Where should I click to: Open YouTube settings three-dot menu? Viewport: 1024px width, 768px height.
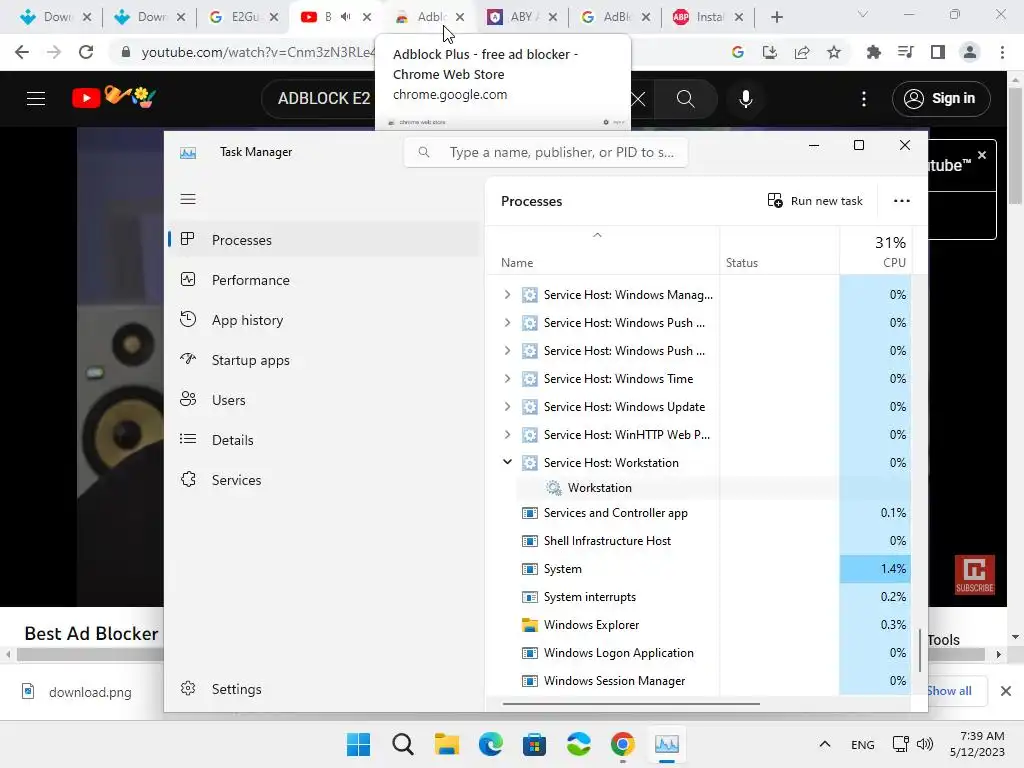[x=863, y=99]
